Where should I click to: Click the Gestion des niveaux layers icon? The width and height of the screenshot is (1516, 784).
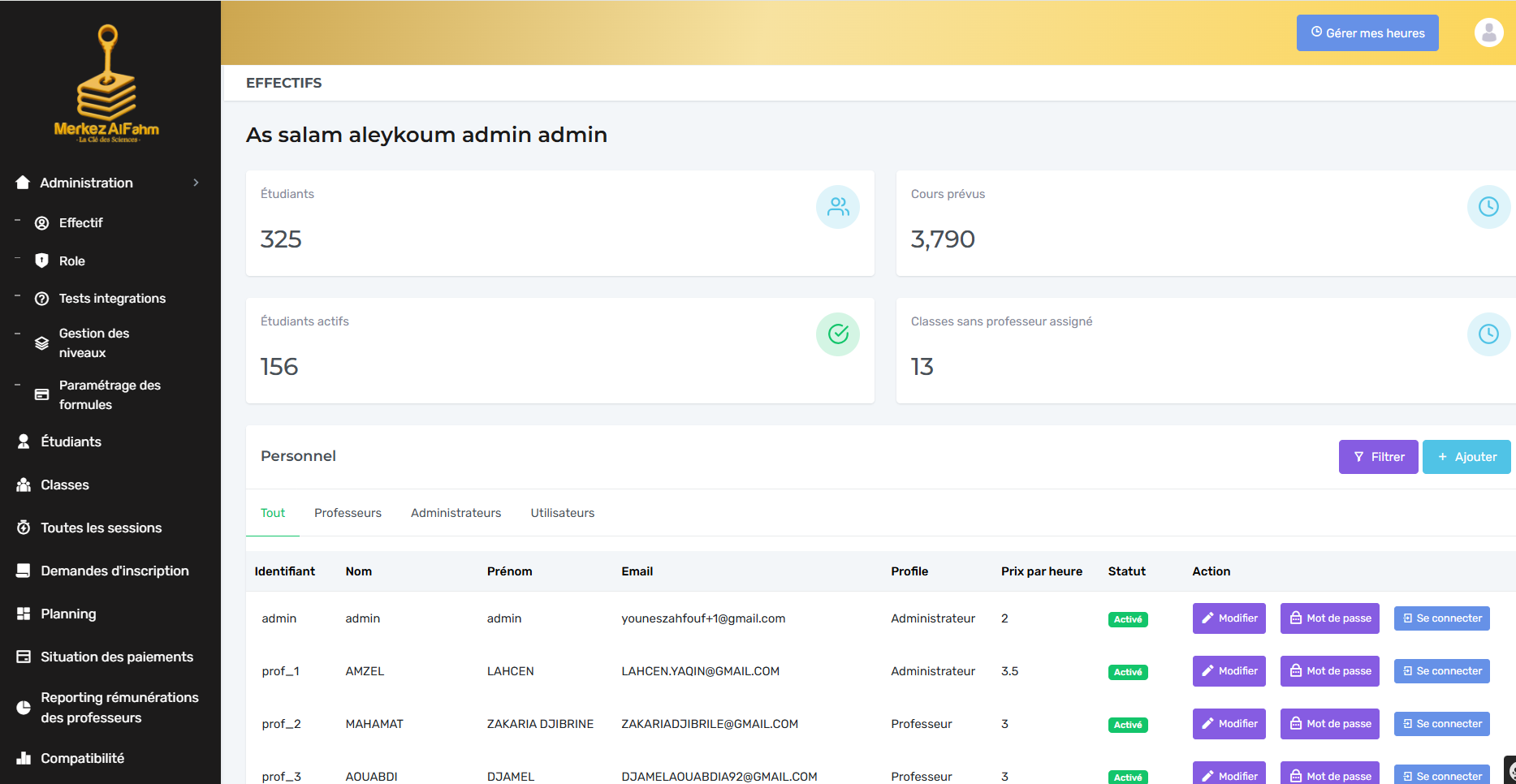pos(42,343)
